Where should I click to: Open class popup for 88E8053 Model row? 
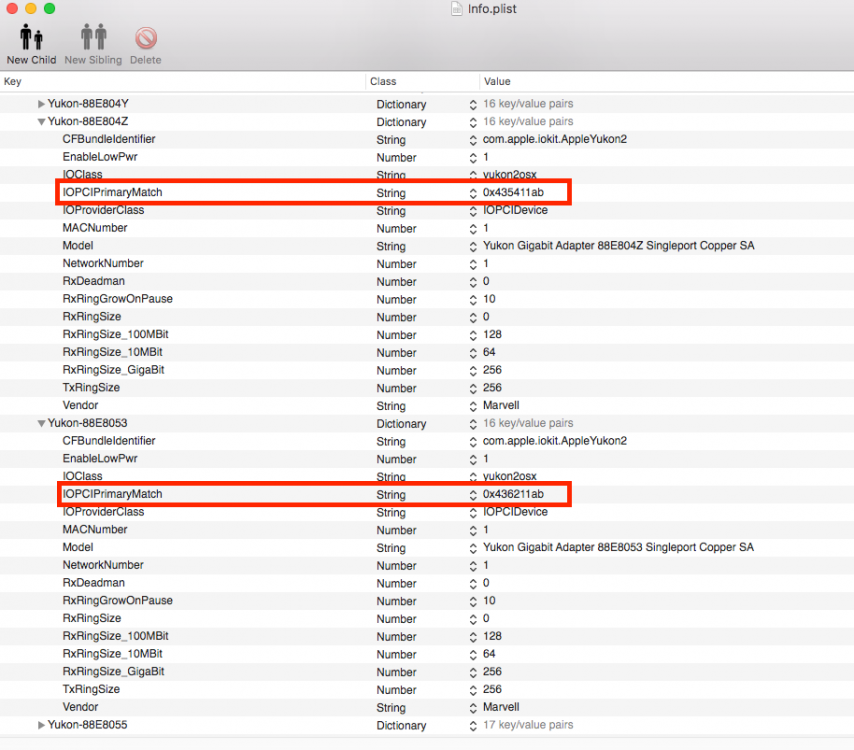click(473, 548)
